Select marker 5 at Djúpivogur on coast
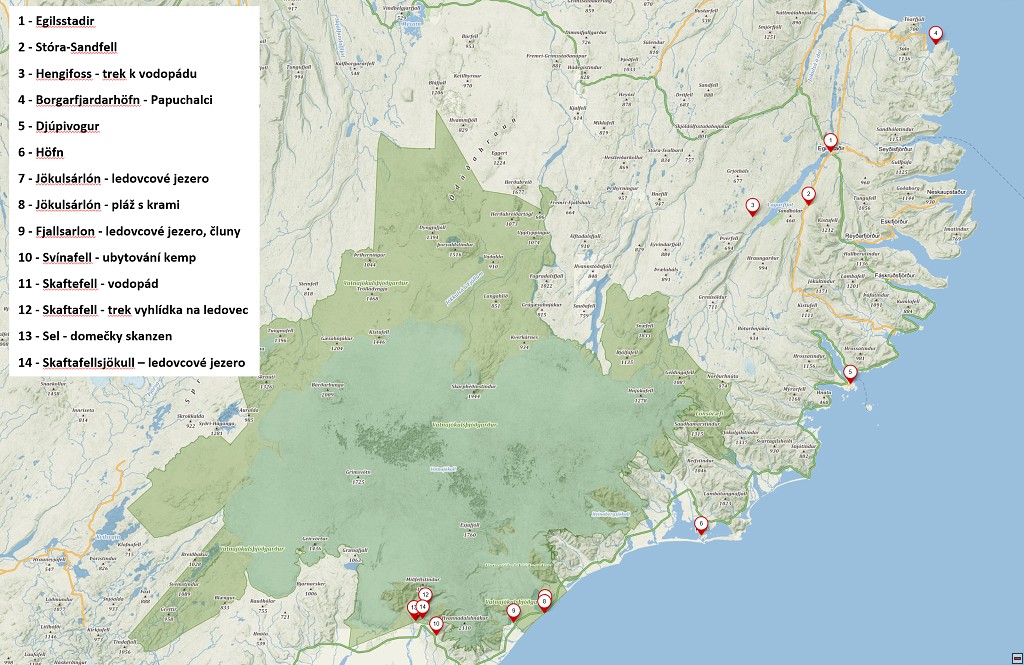Image resolution: width=1024 pixels, height=665 pixels. [x=850, y=372]
